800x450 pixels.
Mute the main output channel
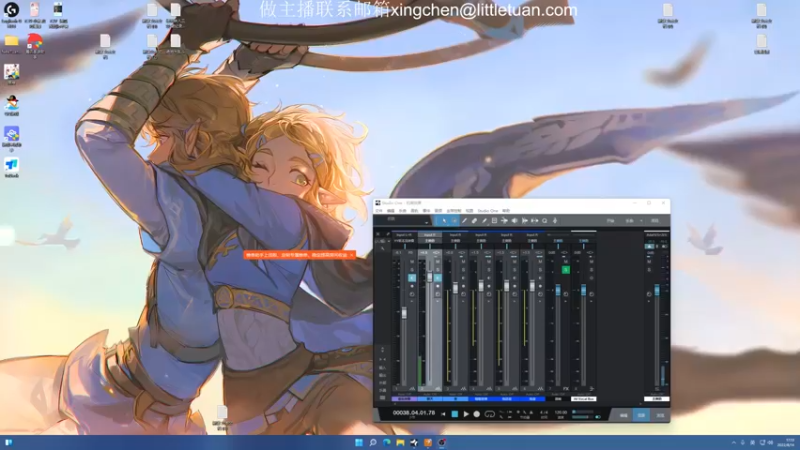[649, 261]
